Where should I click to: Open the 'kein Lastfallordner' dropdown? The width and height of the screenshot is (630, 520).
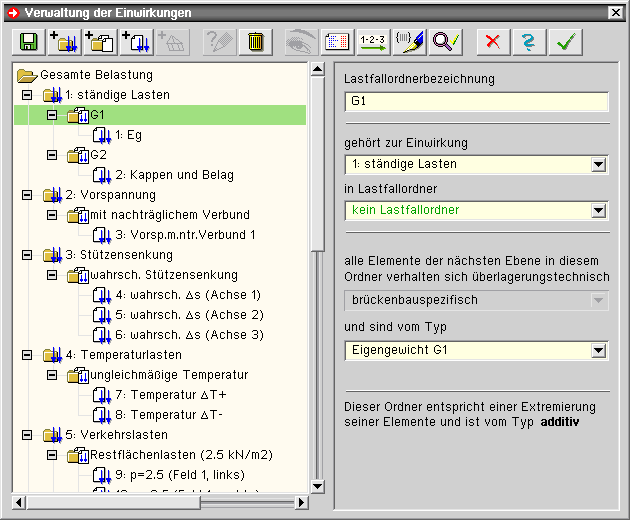pyautogui.click(x=599, y=211)
